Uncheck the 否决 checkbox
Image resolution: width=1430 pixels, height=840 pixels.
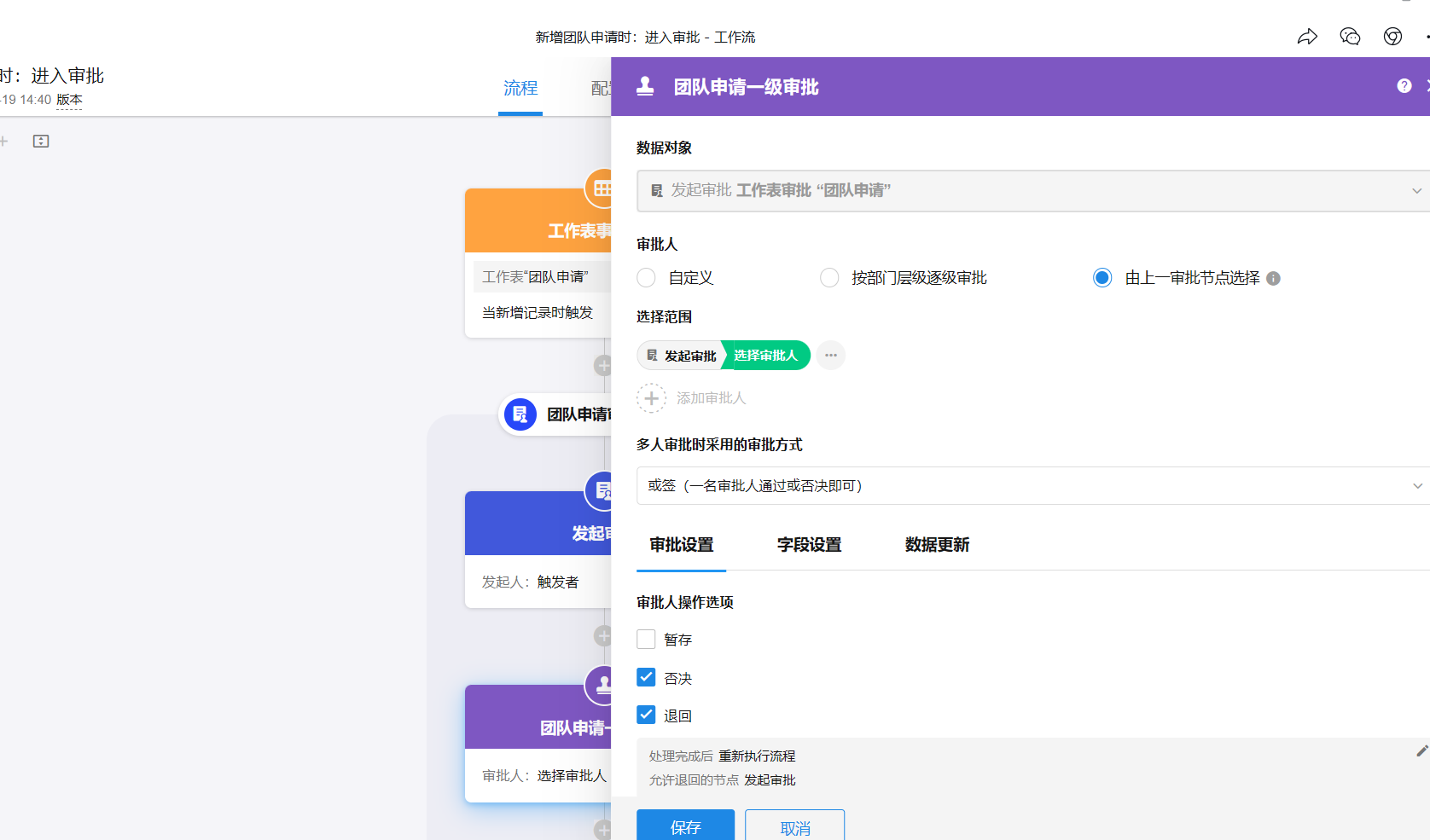[x=647, y=678]
